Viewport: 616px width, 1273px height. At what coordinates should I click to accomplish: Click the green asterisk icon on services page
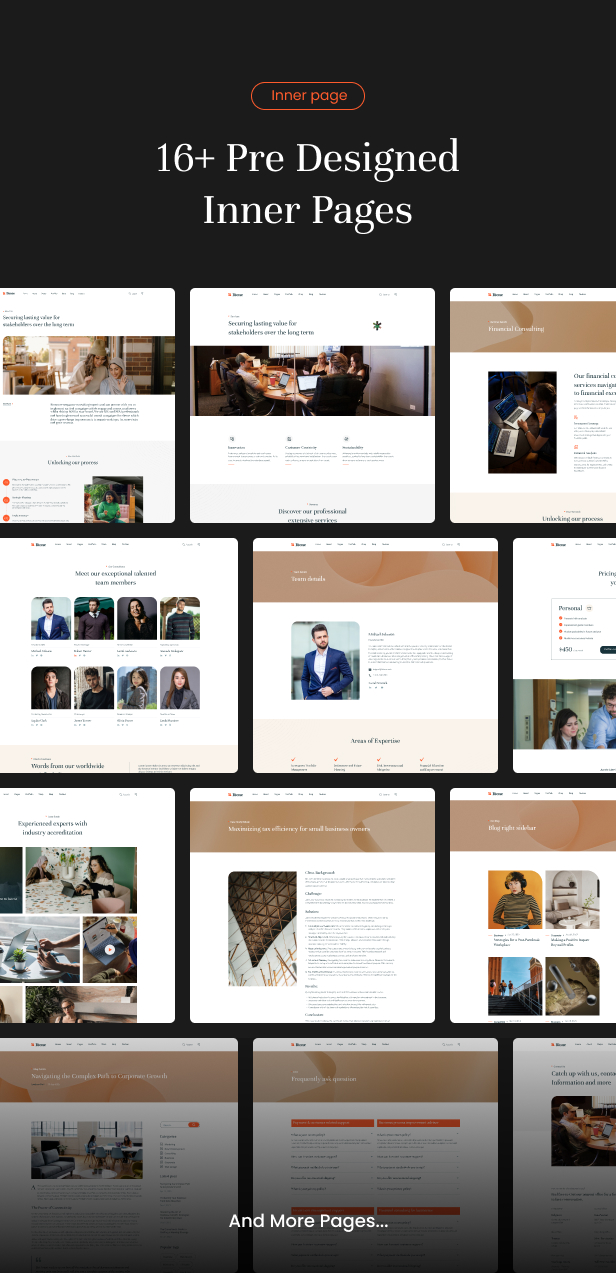[x=377, y=326]
